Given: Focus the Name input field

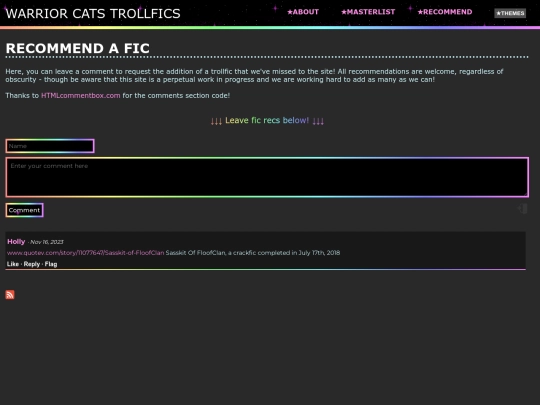Looking at the screenshot, I should (x=50, y=146).
